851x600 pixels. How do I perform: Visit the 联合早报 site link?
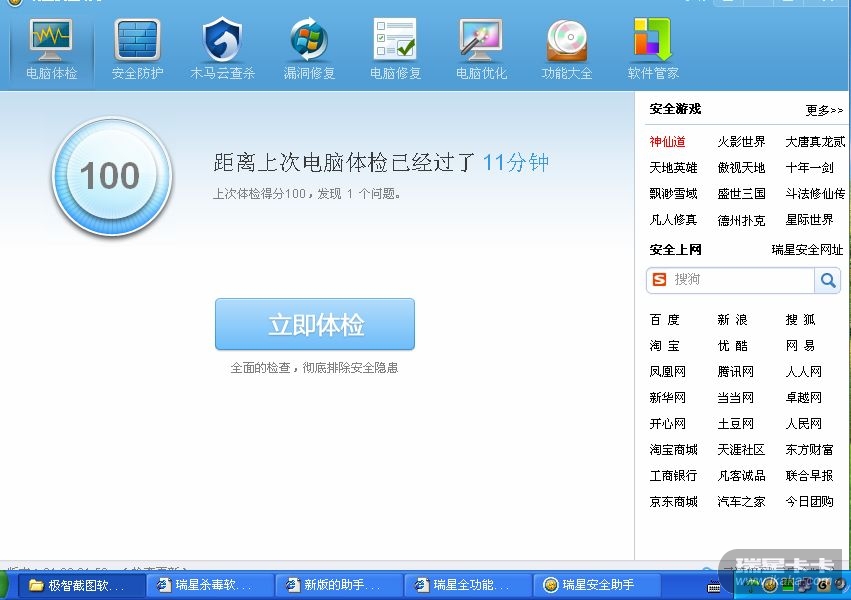point(809,476)
